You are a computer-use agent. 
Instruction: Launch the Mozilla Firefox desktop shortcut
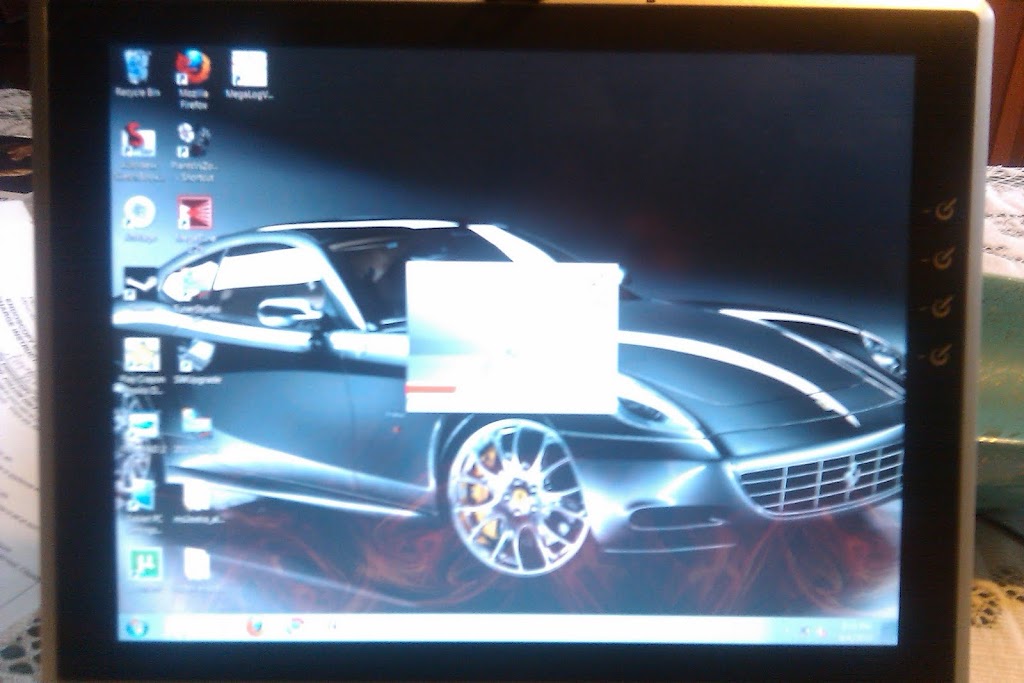click(x=193, y=78)
